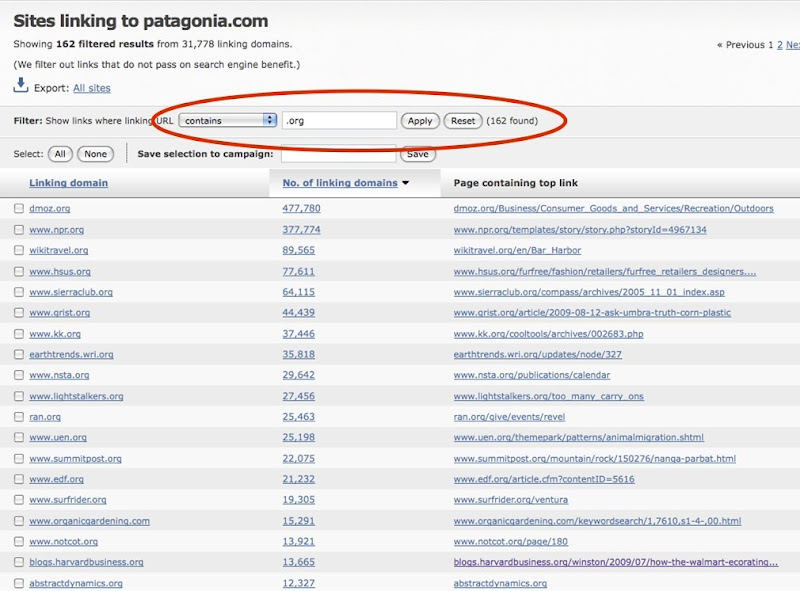Click the 89,565 linking domains count
The height and width of the screenshot is (591, 800).
click(298, 250)
